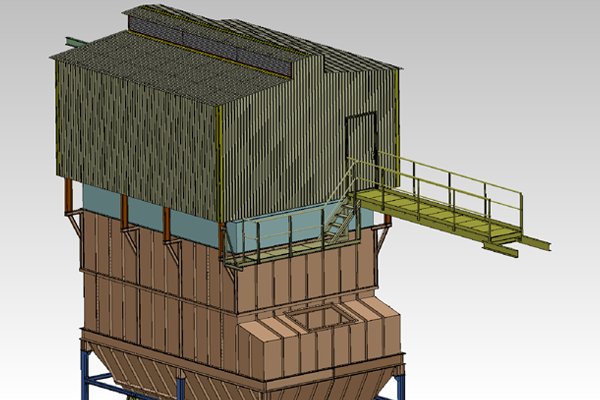
Task: Click the far end of walkway beam
Action: [x=538, y=243]
